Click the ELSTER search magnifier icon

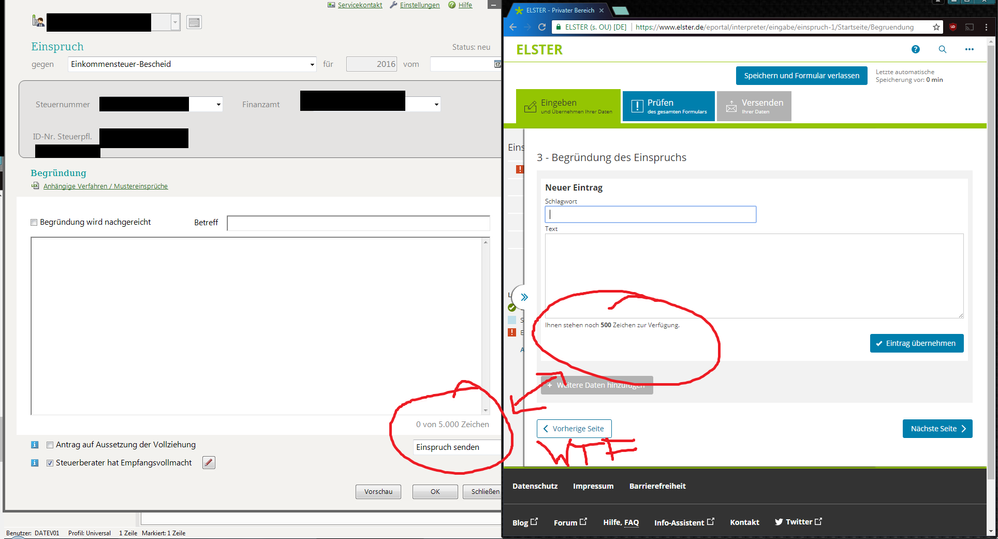click(943, 50)
